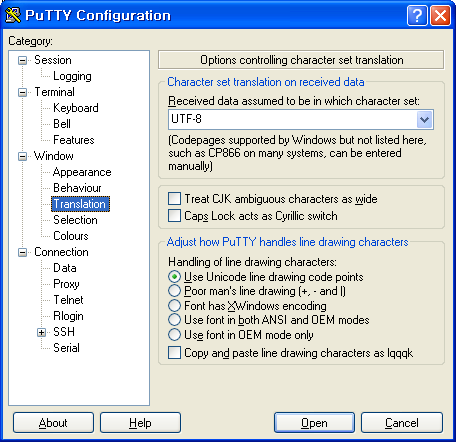Expand the SSH tree node
Screen dimensions: 456x442
41,332
